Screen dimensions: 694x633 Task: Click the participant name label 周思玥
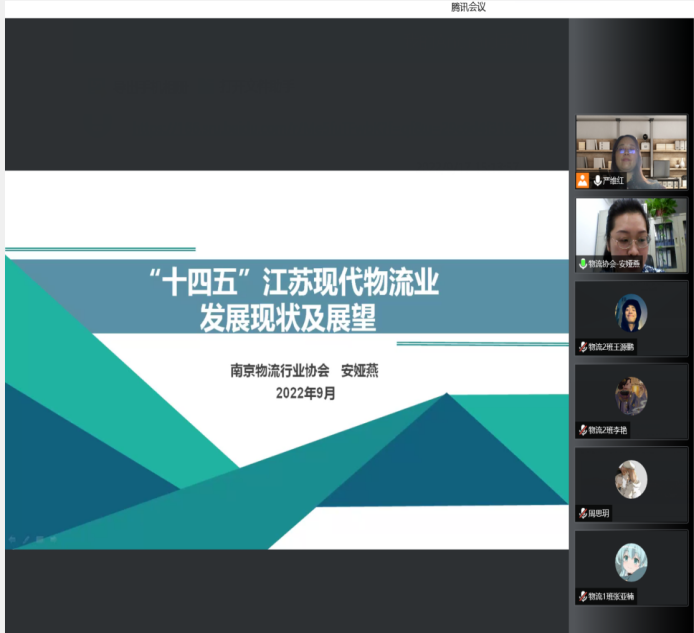(x=599, y=513)
